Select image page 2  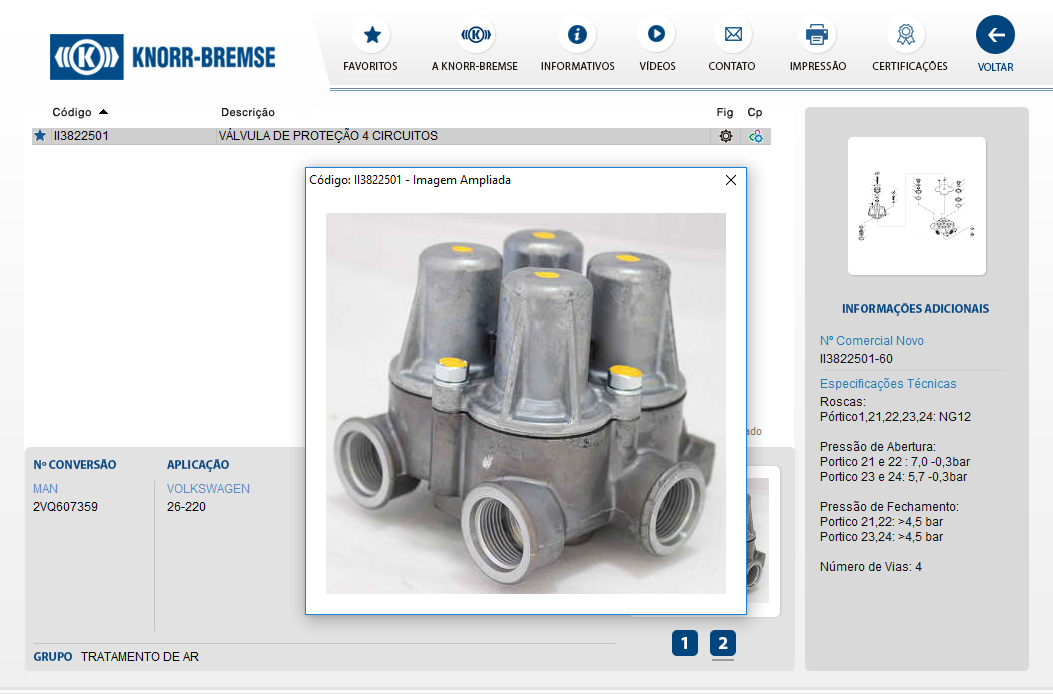point(723,643)
